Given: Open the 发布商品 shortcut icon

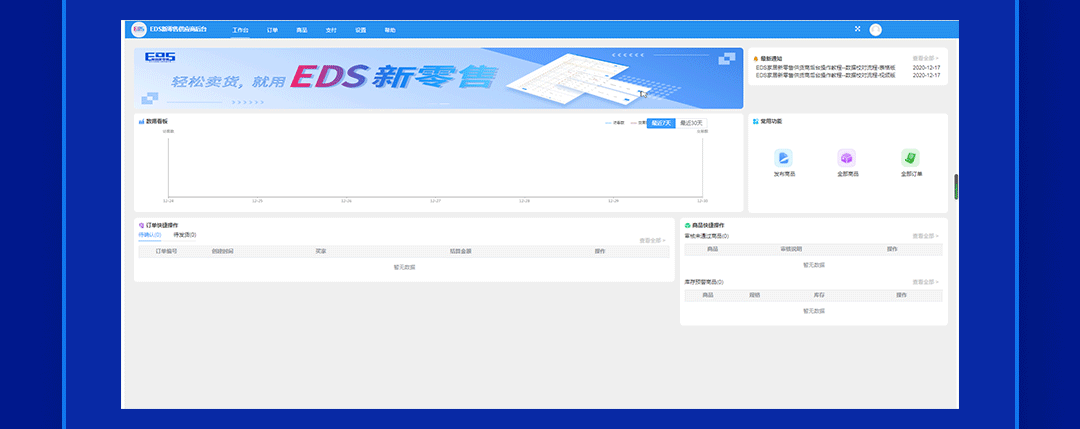Looking at the screenshot, I should click(x=783, y=158).
